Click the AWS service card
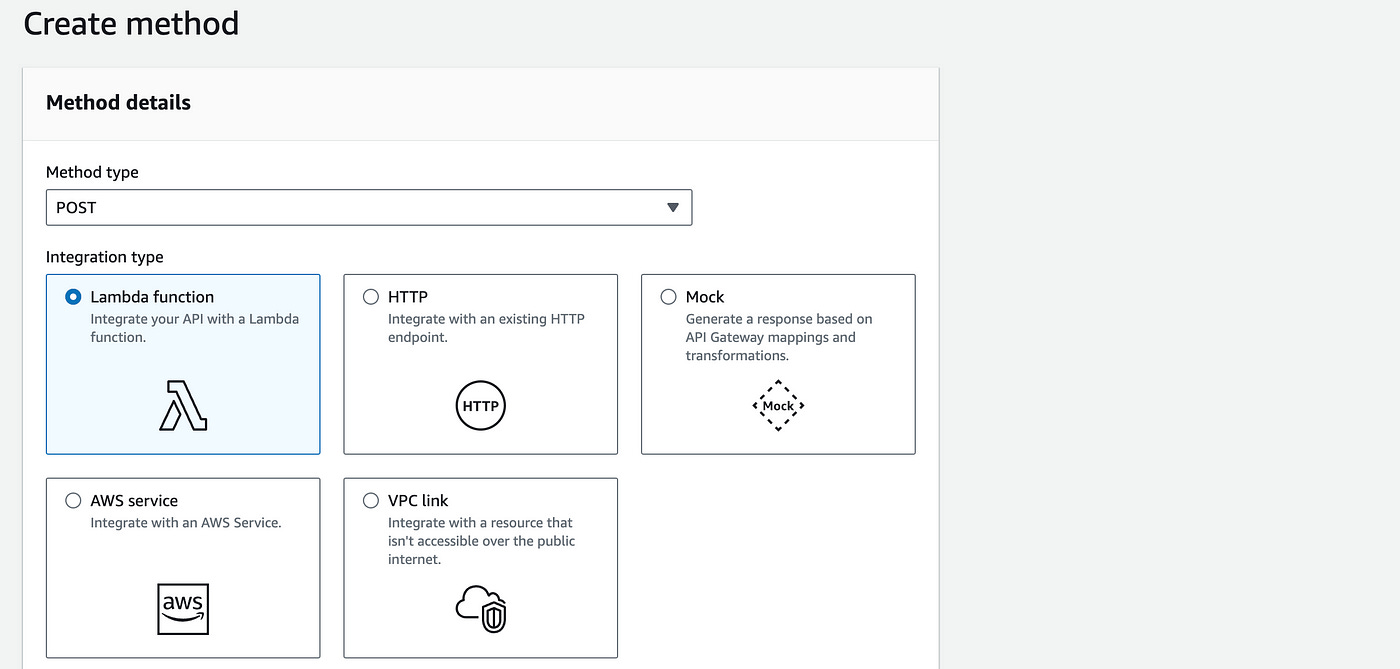This screenshot has height=669, width=1400. (183, 568)
